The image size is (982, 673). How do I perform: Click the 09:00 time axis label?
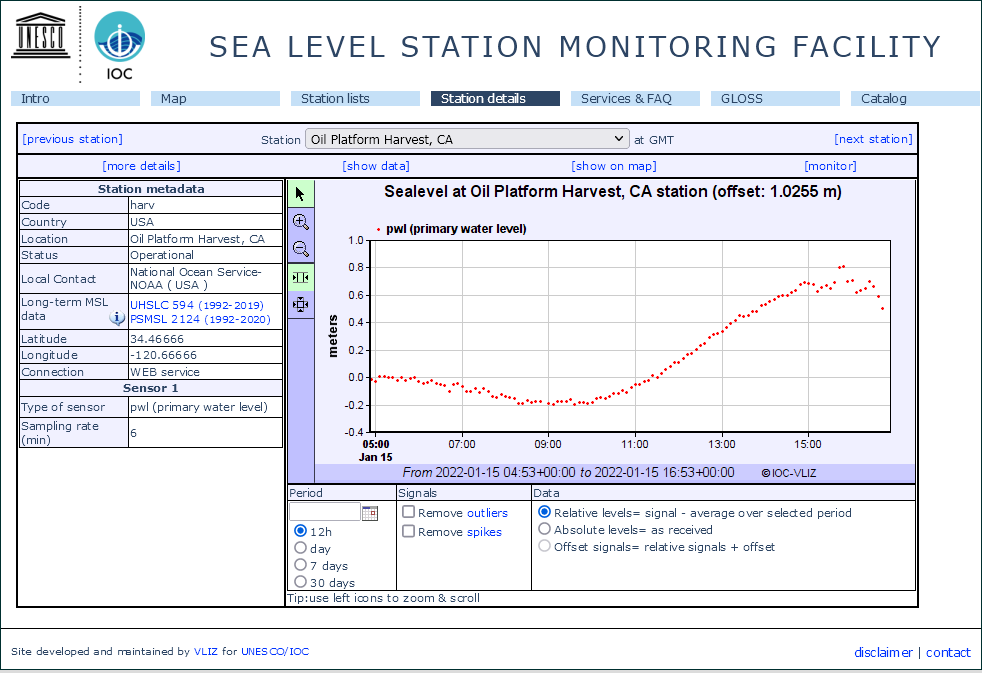[548, 444]
